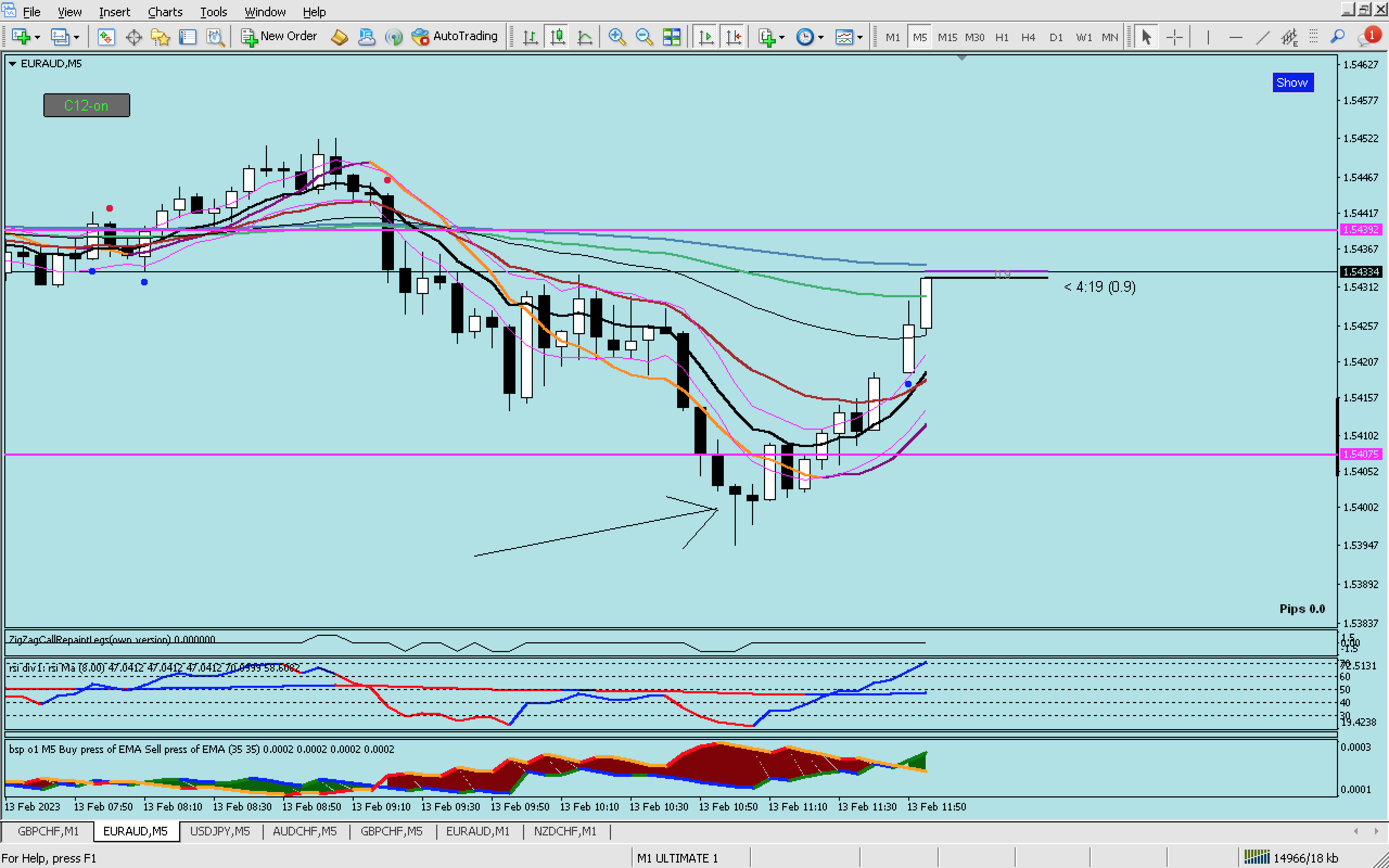Open the Data Window crosshair icon
1389x868 pixels.
pyautogui.click(x=133, y=37)
